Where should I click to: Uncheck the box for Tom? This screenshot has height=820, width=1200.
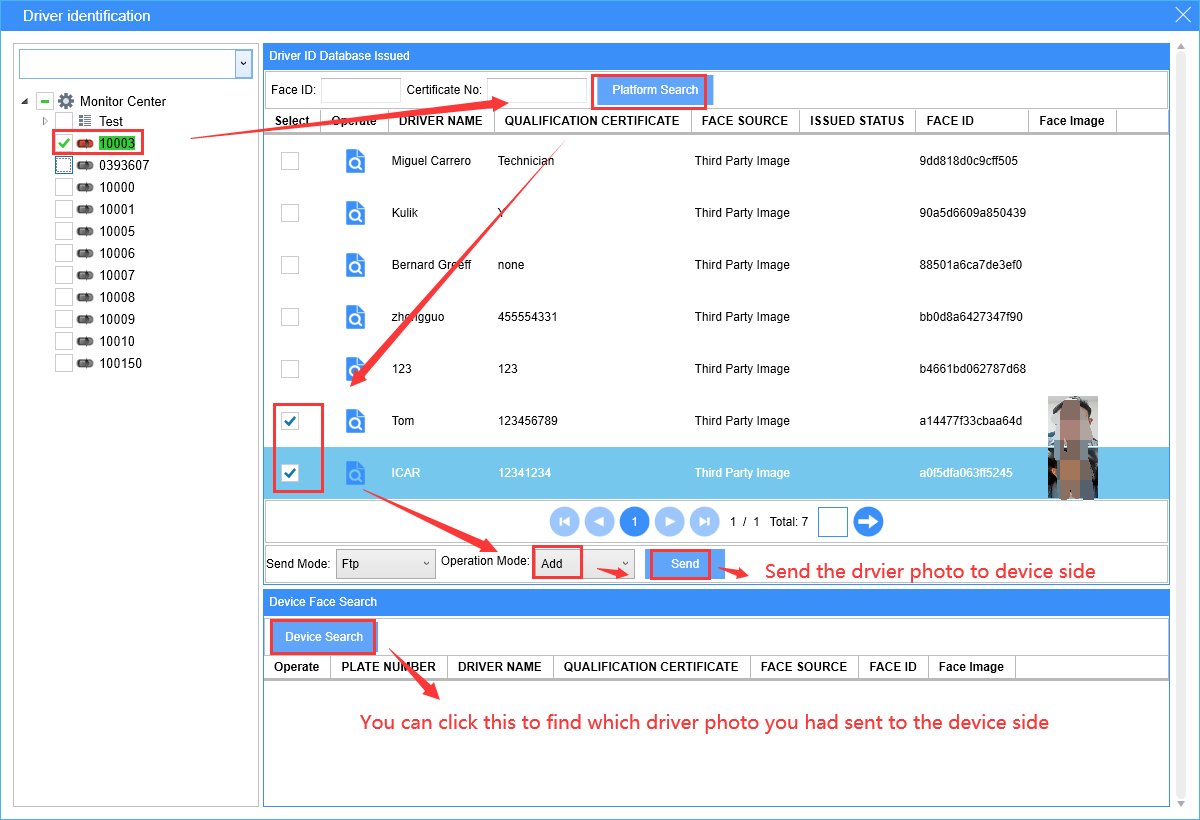coord(289,421)
